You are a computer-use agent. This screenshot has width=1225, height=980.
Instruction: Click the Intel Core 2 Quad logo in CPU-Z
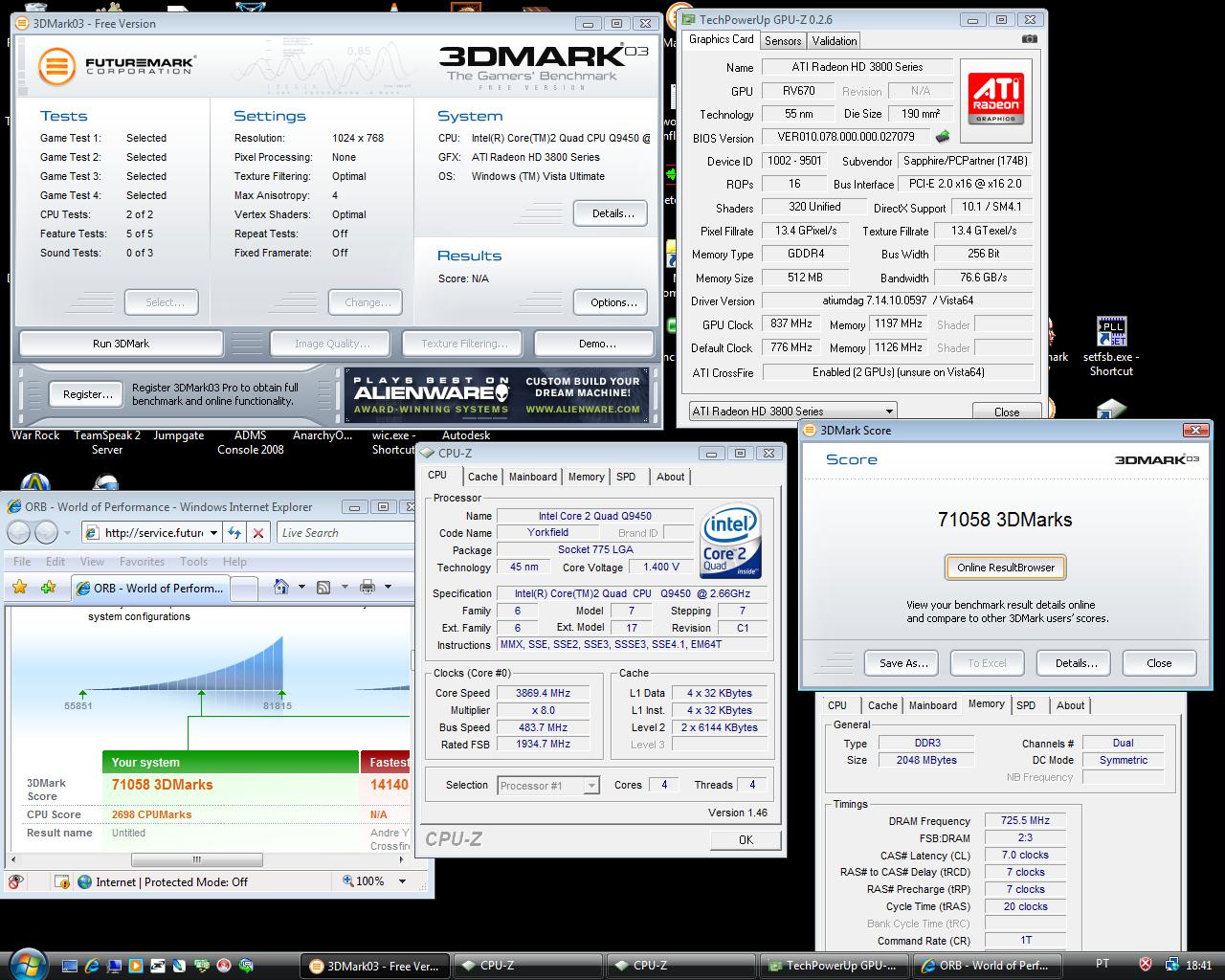[731, 542]
